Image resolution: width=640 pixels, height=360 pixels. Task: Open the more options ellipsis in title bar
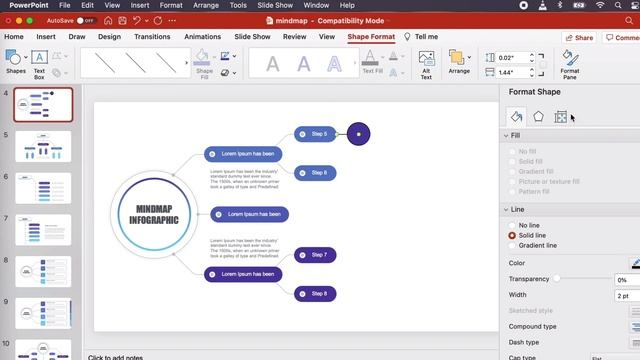pyautogui.click(x=172, y=20)
